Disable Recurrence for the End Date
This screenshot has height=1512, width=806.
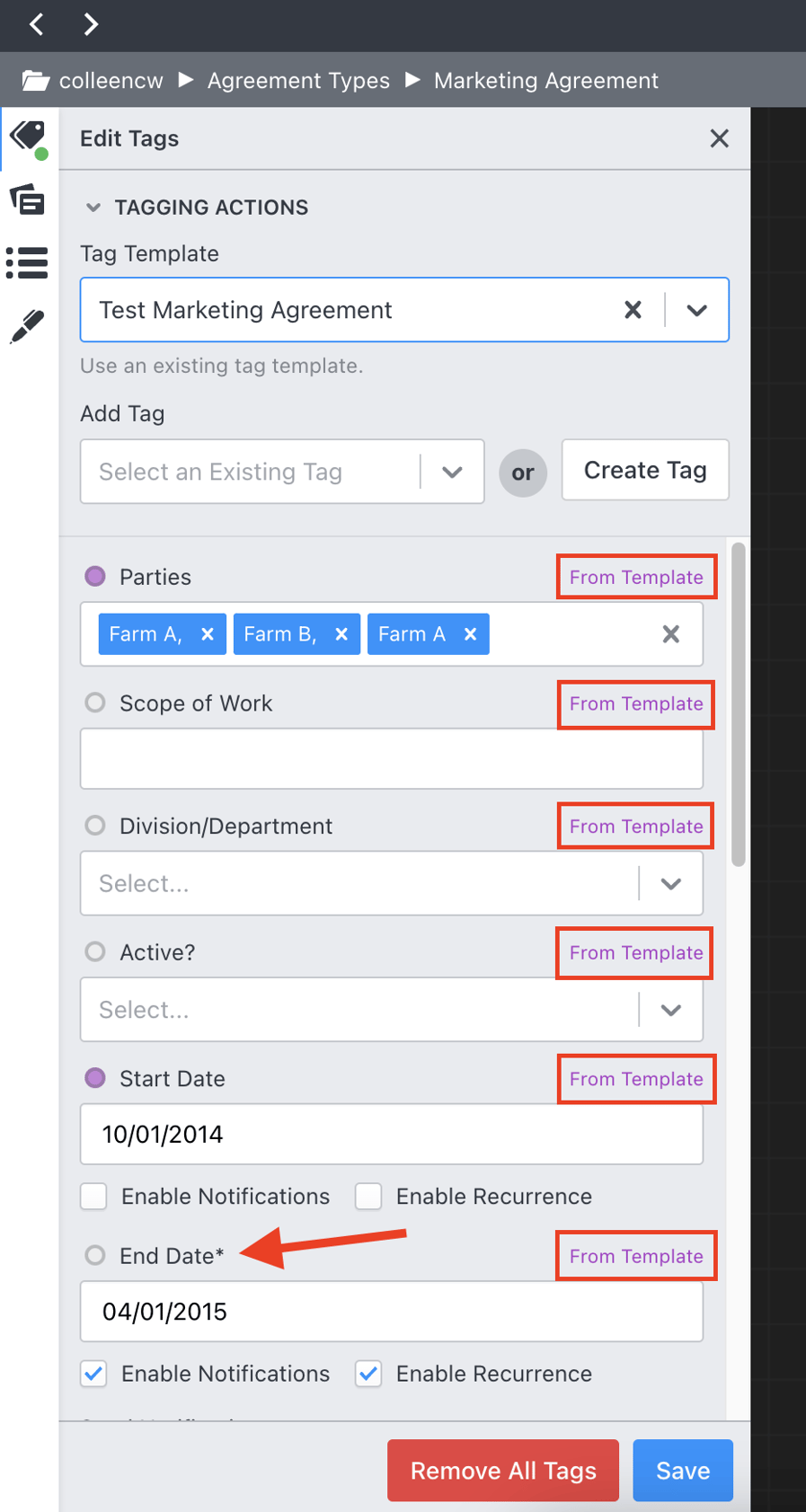pos(368,1374)
